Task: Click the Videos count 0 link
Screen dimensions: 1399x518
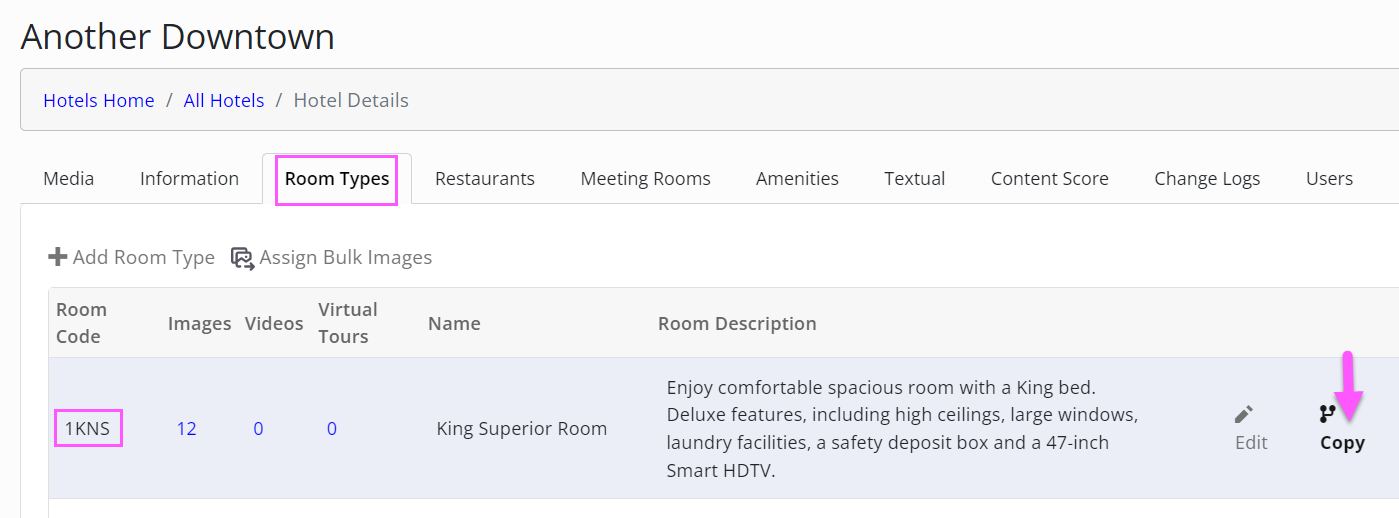Action: (258, 429)
